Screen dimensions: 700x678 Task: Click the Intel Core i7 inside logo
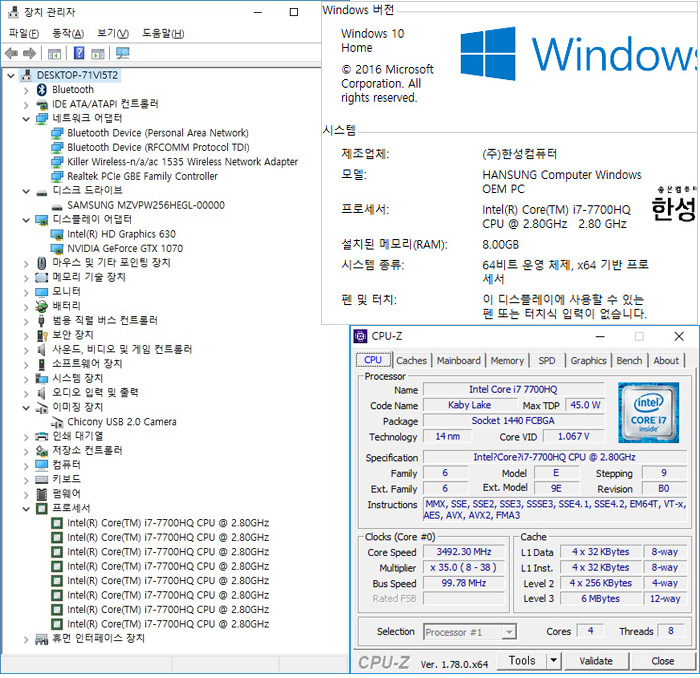648,412
